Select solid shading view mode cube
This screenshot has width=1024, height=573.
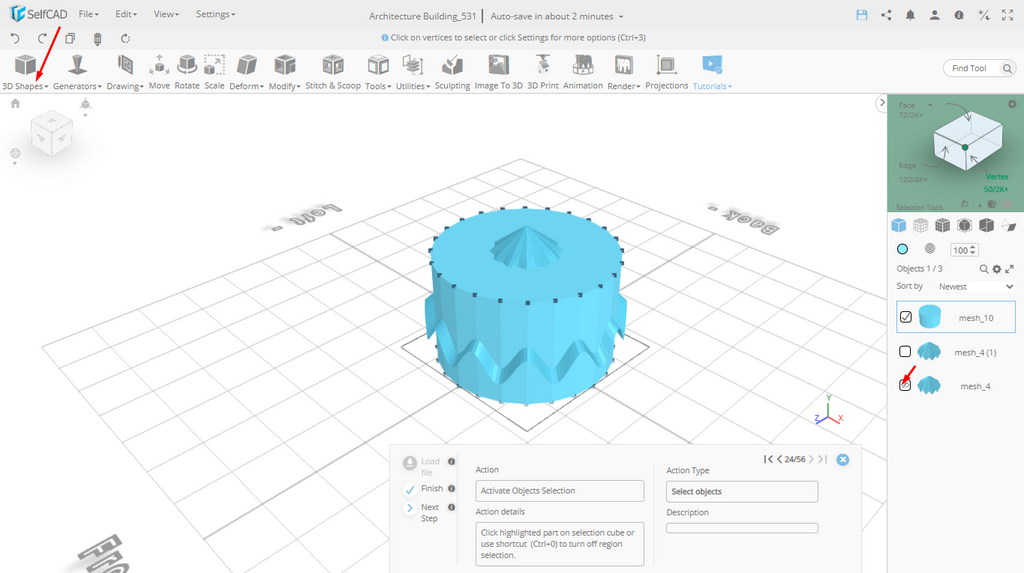coord(899,225)
